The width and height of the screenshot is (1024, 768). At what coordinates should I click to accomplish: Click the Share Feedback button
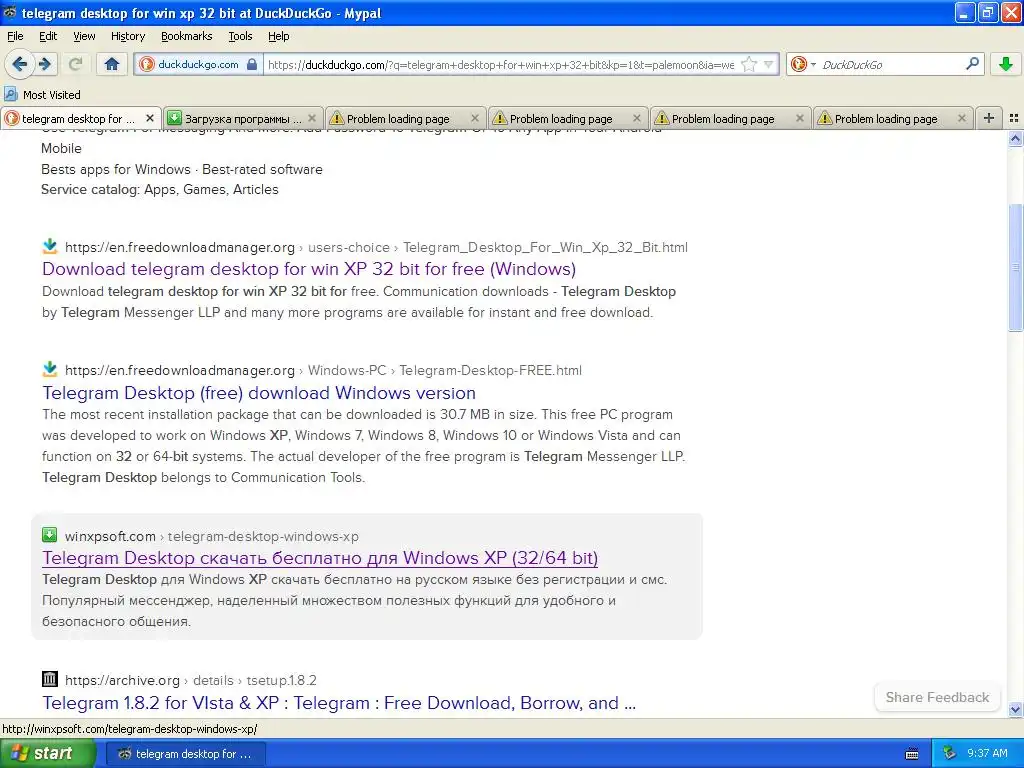[937, 697]
